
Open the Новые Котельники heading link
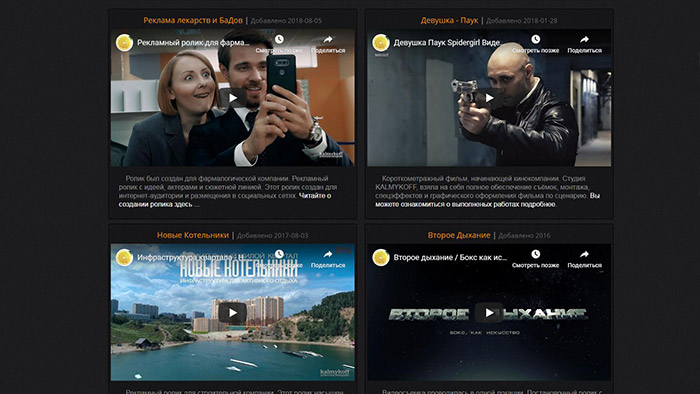[193, 235]
